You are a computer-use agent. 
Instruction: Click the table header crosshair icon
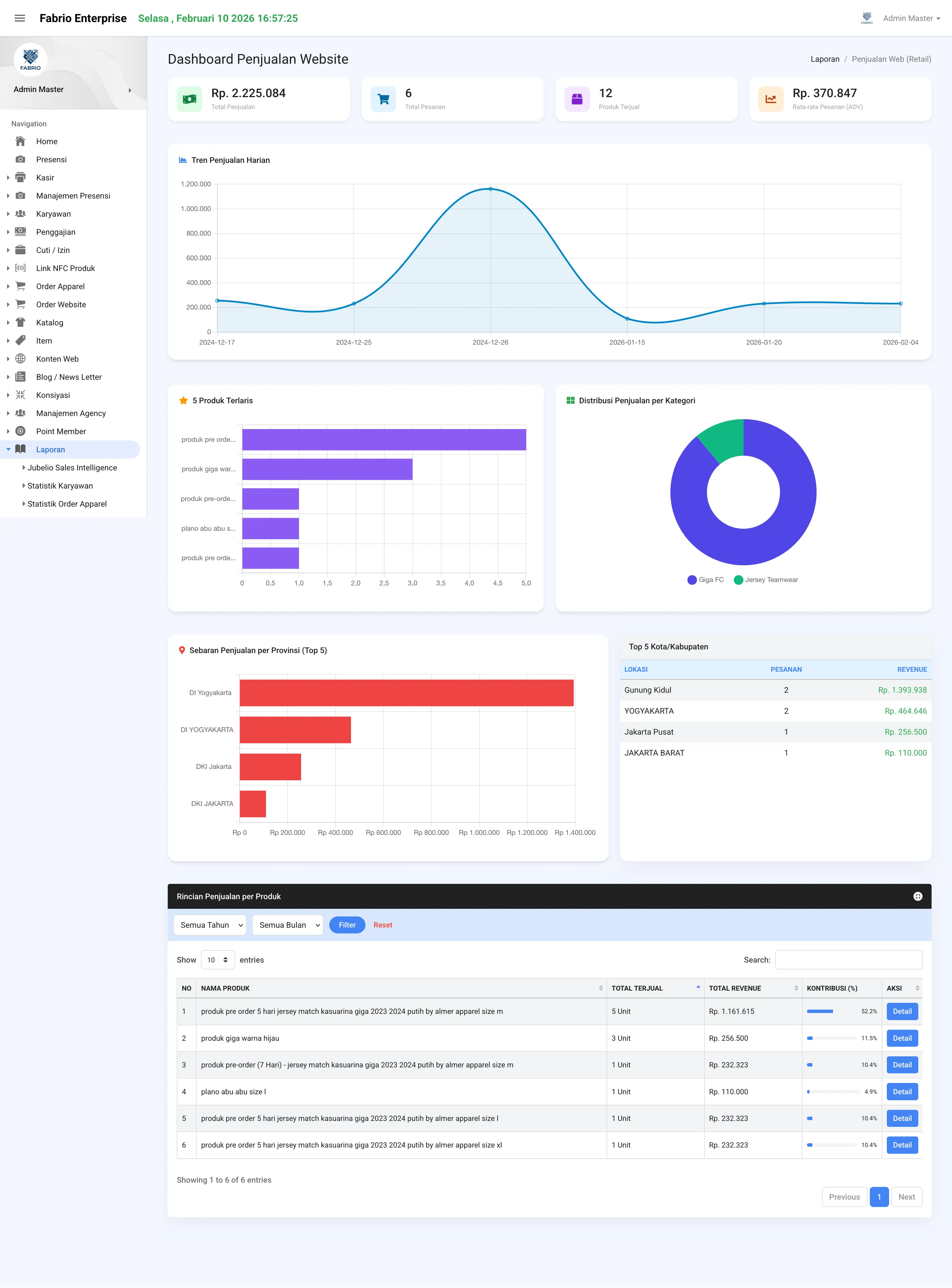click(917, 896)
